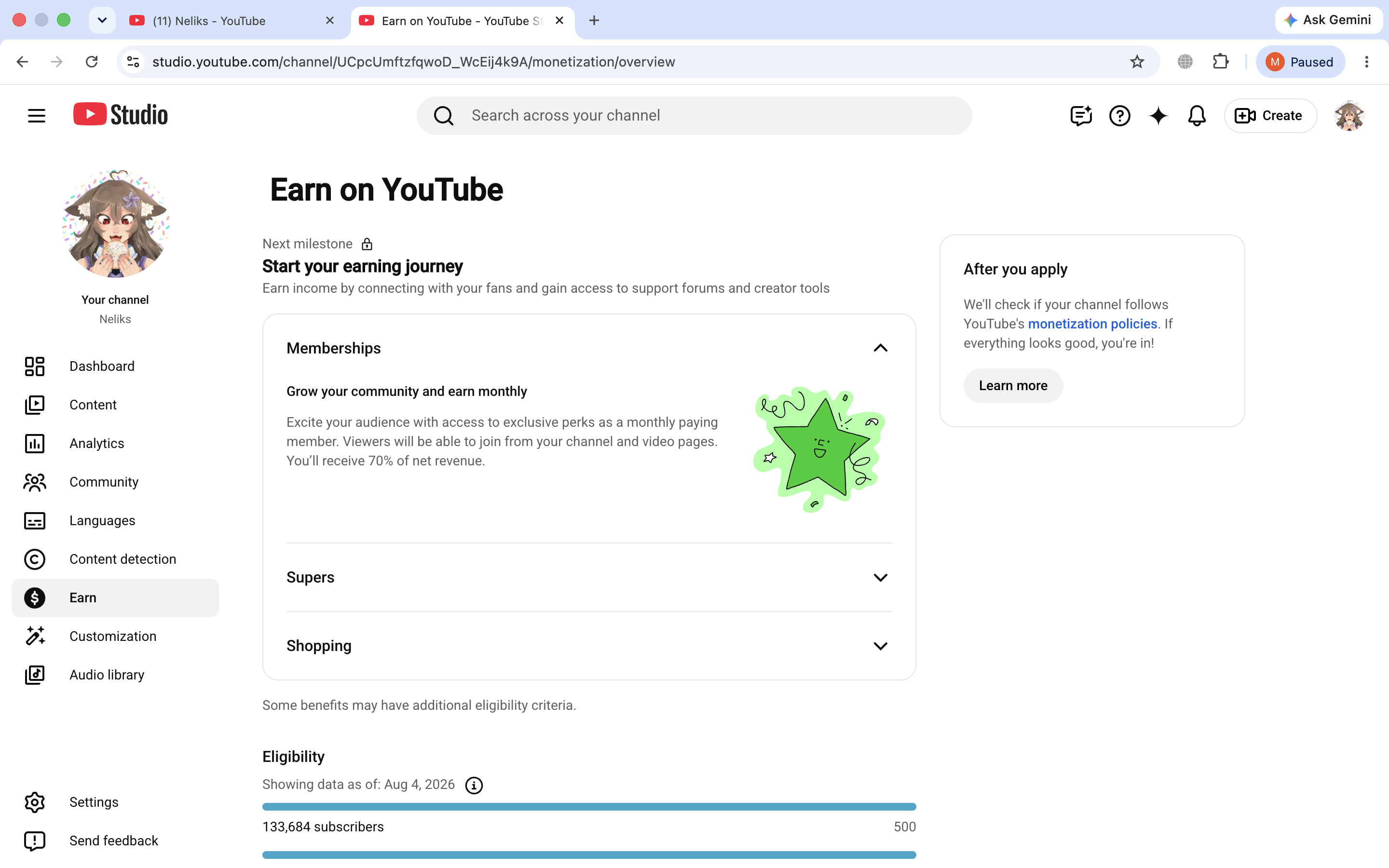Click the Content sidebar icon
1389x868 pixels.
34,405
